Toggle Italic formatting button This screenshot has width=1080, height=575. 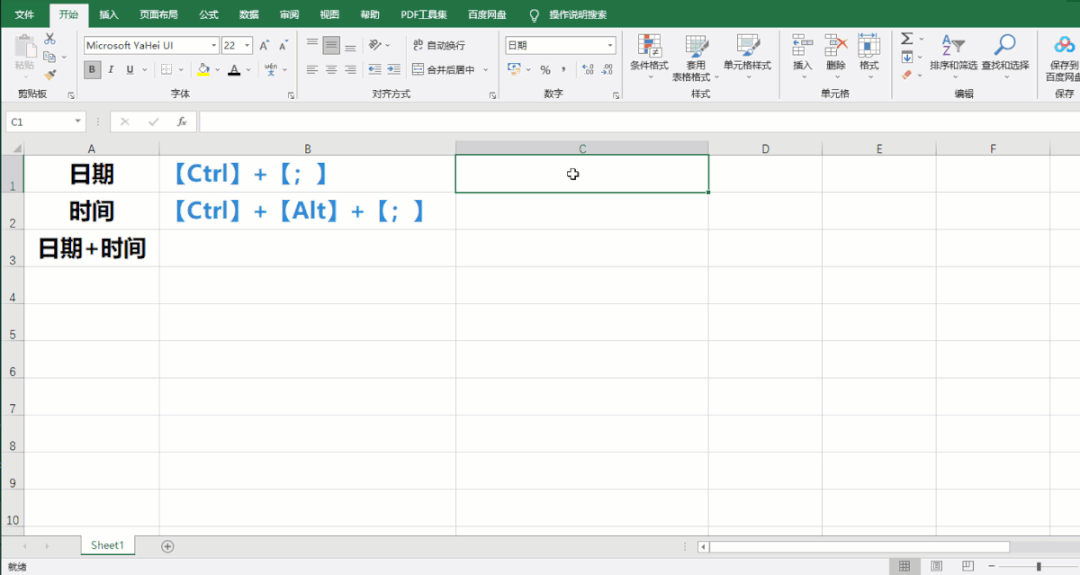click(x=110, y=70)
